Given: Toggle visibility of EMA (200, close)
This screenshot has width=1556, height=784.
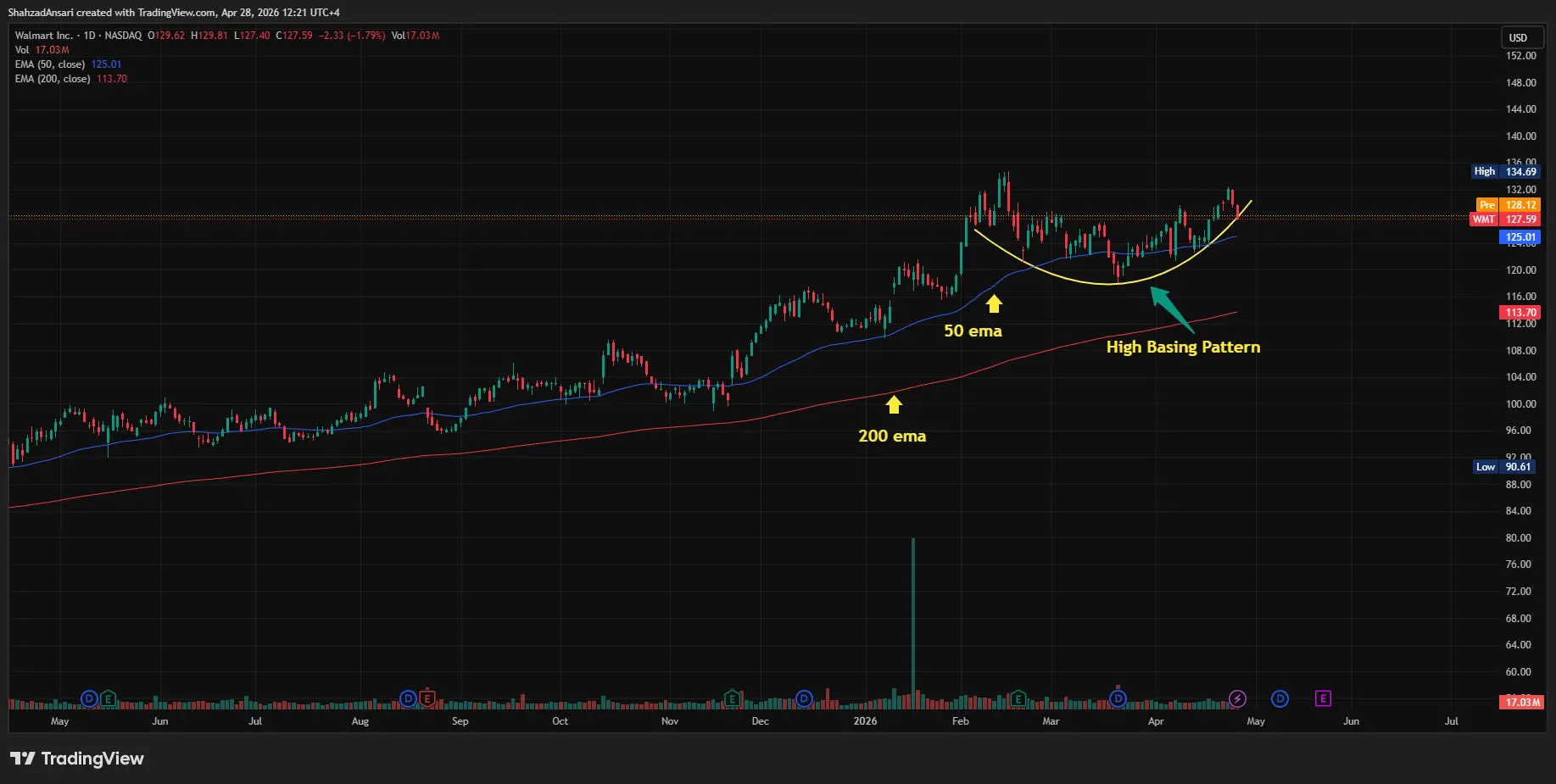Looking at the screenshot, I should coord(53,78).
